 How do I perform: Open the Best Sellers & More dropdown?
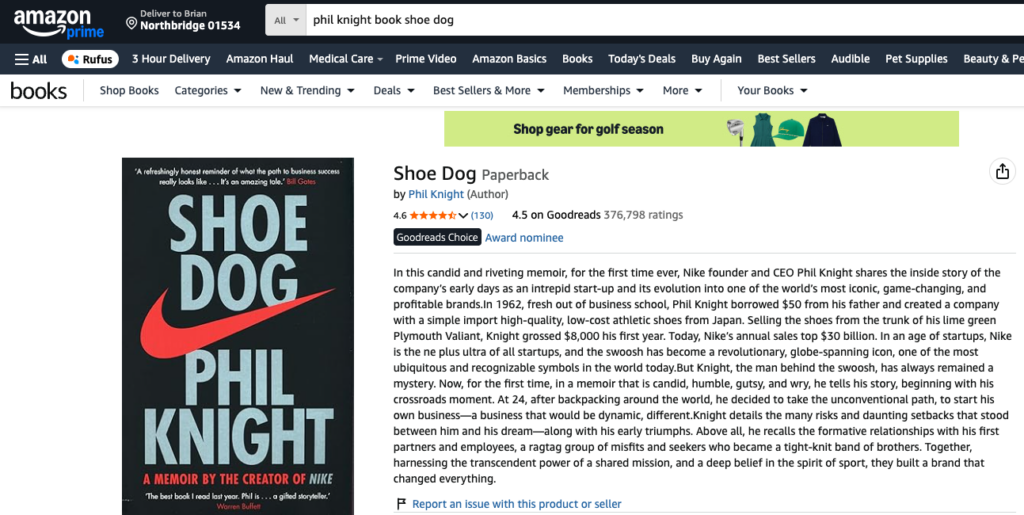tap(488, 91)
